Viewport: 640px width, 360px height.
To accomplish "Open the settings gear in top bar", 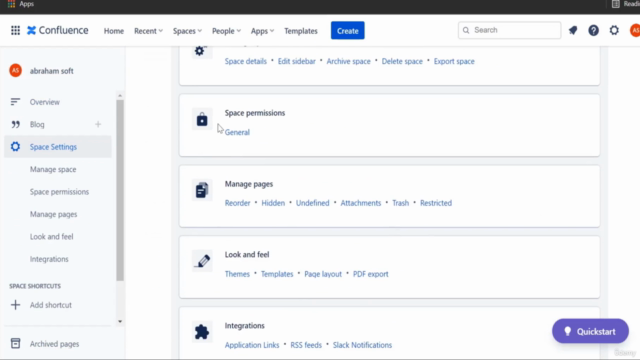I will pos(614,30).
